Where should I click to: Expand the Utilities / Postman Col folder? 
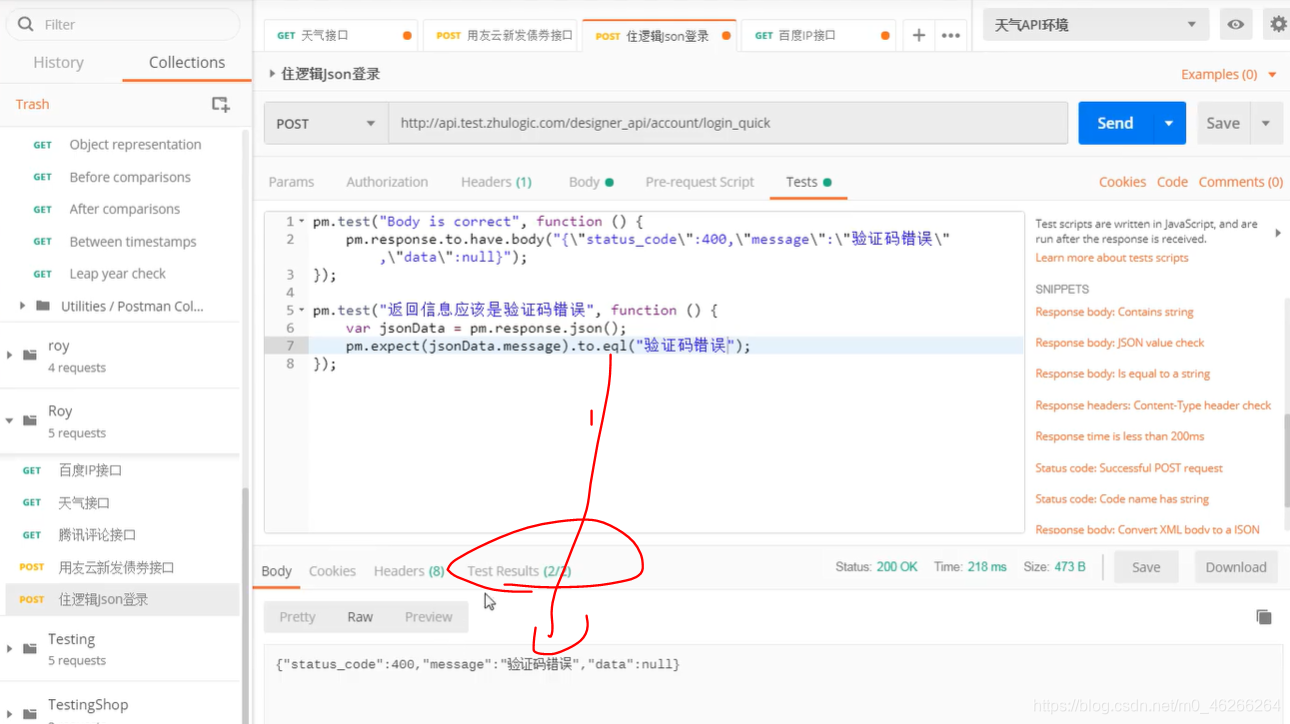[x=22, y=306]
